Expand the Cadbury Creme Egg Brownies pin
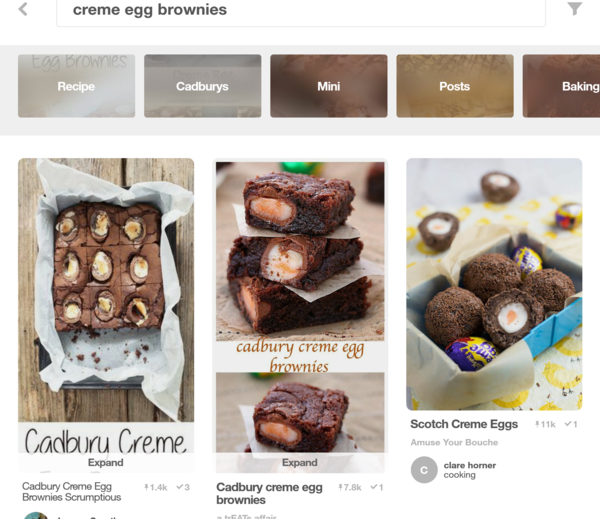 coord(106,462)
